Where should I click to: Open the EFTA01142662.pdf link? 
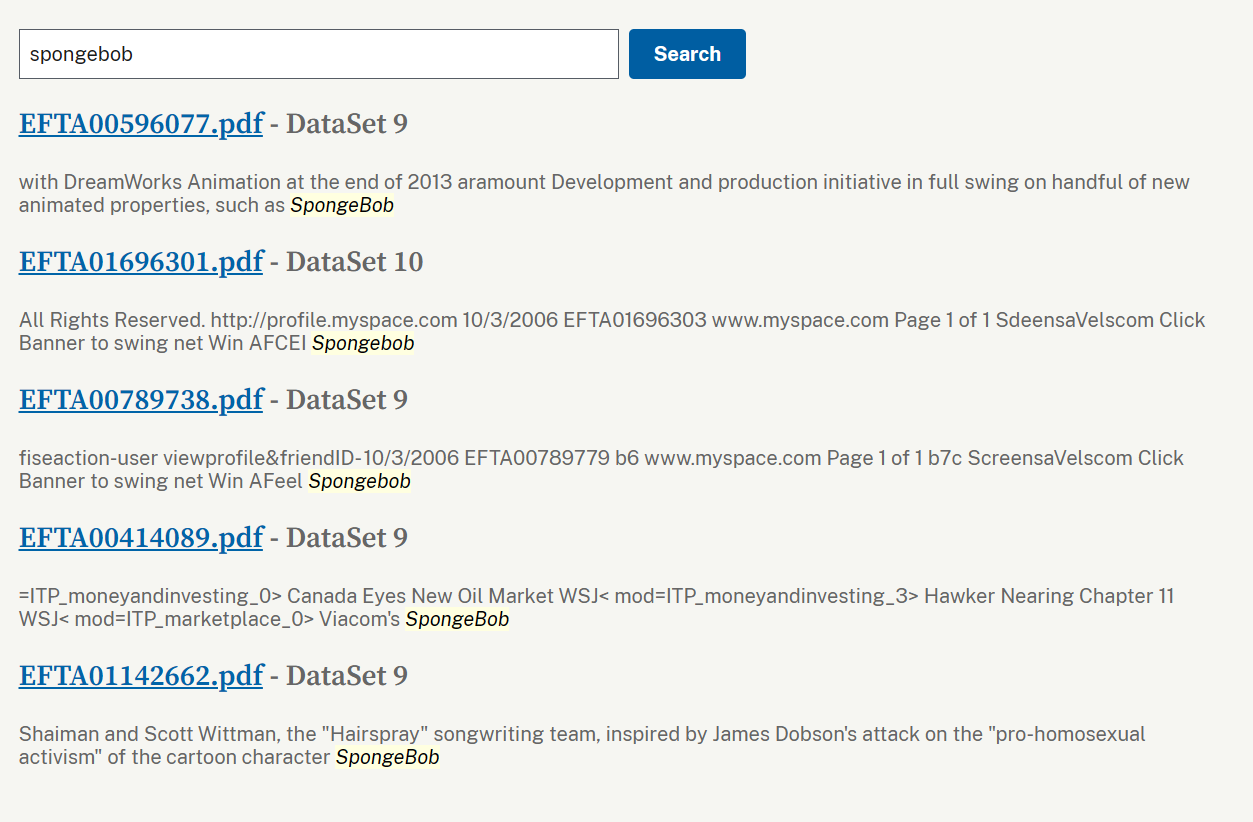click(x=141, y=676)
